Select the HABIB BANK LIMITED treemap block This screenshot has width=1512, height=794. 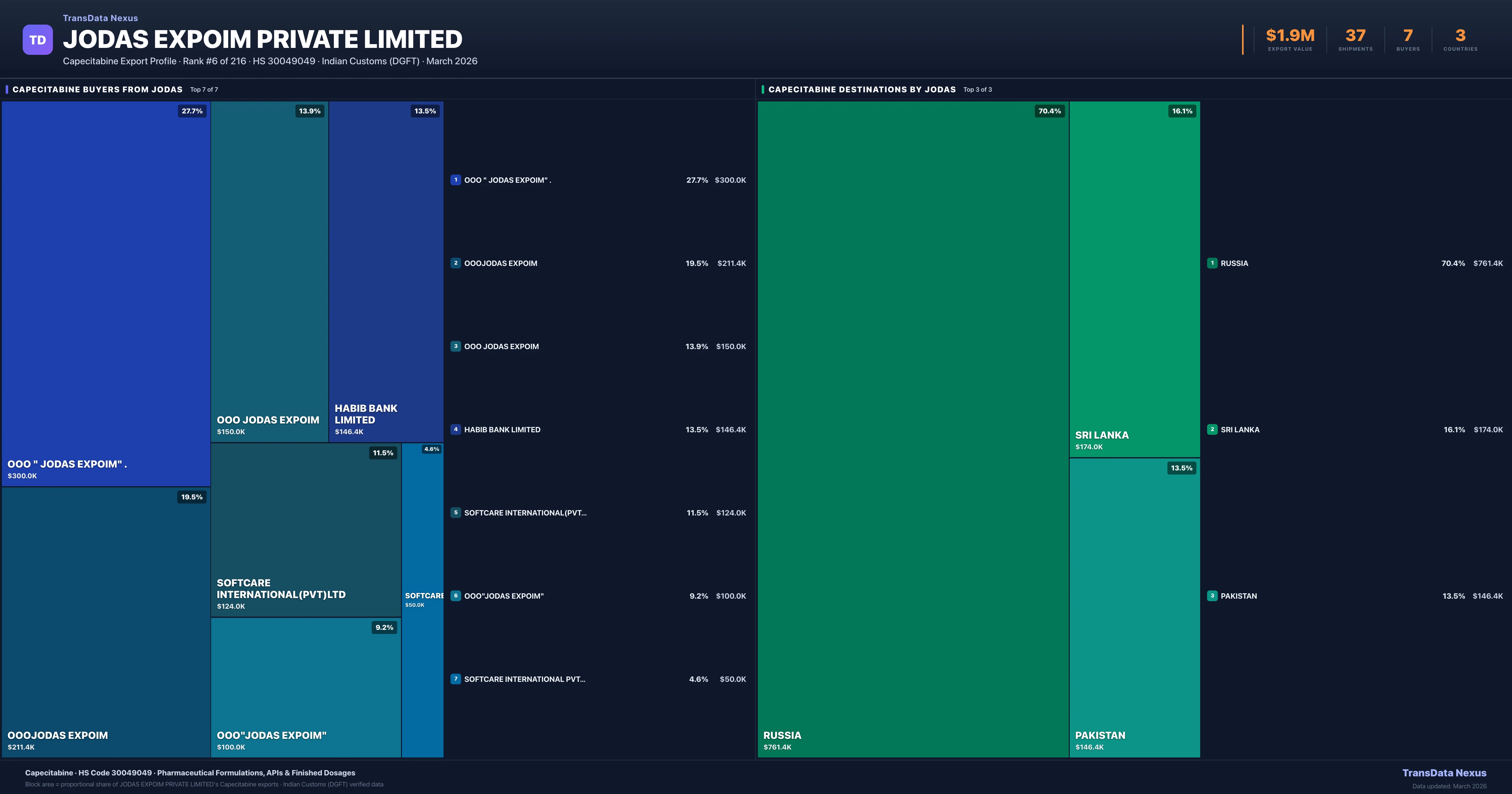pos(386,270)
